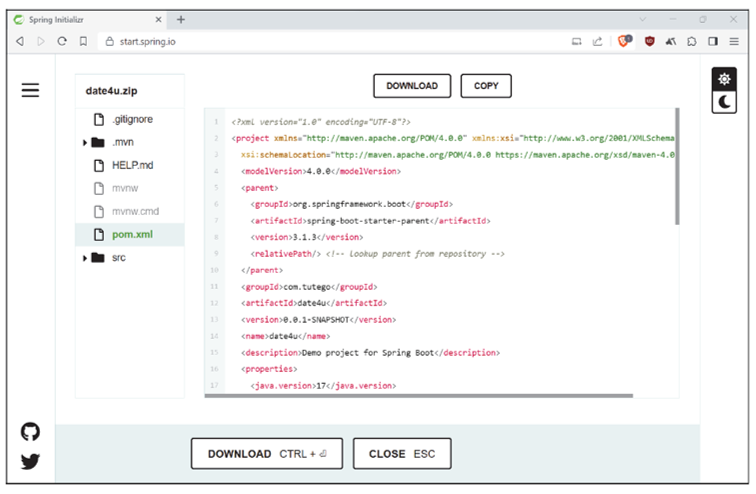Click the modelVersion 4.0.0 line
The height and width of the screenshot is (494, 756).
[x=321, y=171]
